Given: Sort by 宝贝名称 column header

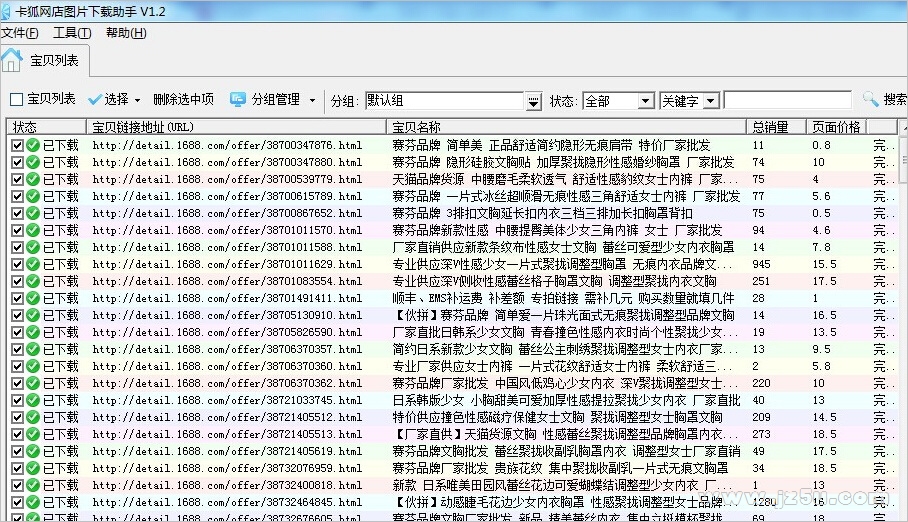Looking at the screenshot, I should (x=566, y=127).
